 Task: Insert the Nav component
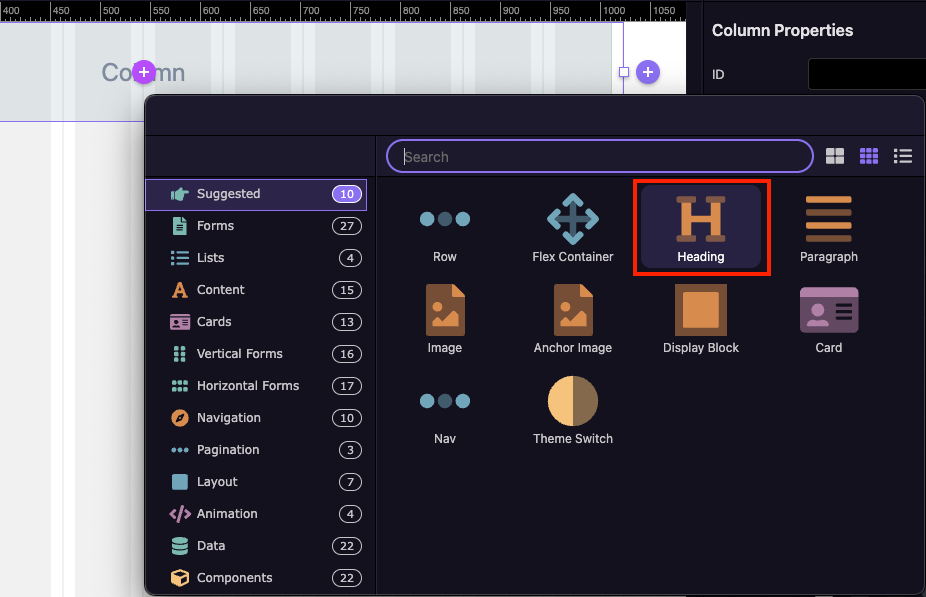(x=445, y=411)
